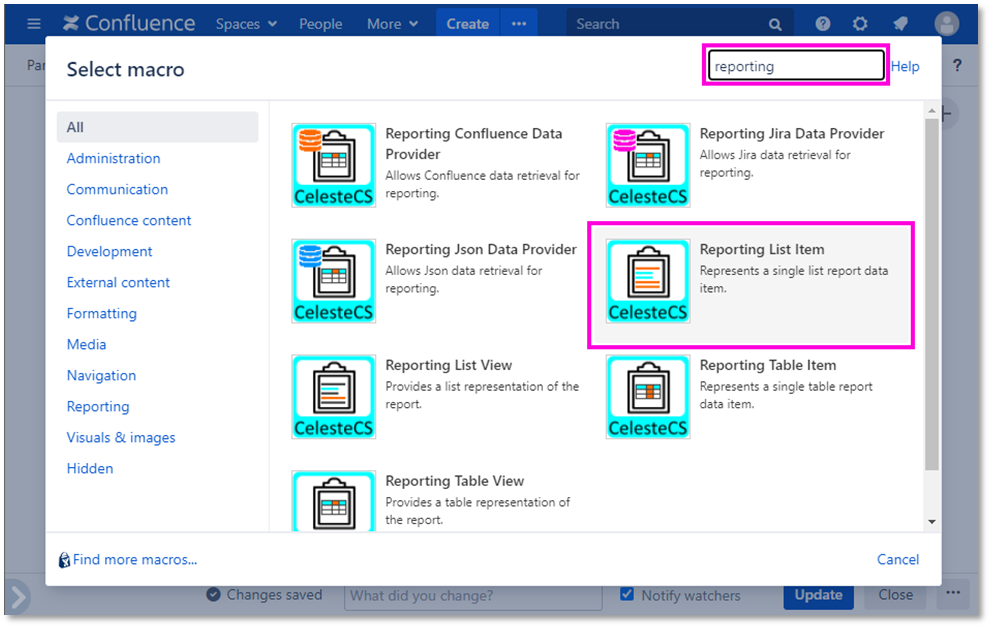The width and height of the screenshot is (991, 628).
Task: Click the Create button
Action: click(468, 23)
